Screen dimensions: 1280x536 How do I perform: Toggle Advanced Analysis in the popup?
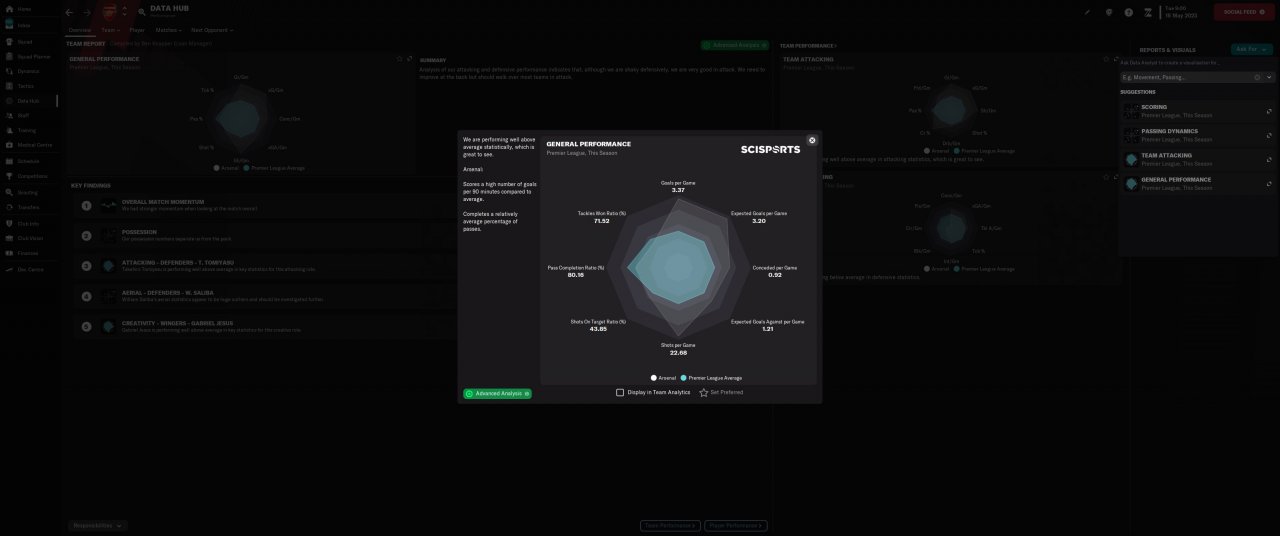[x=498, y=394]
